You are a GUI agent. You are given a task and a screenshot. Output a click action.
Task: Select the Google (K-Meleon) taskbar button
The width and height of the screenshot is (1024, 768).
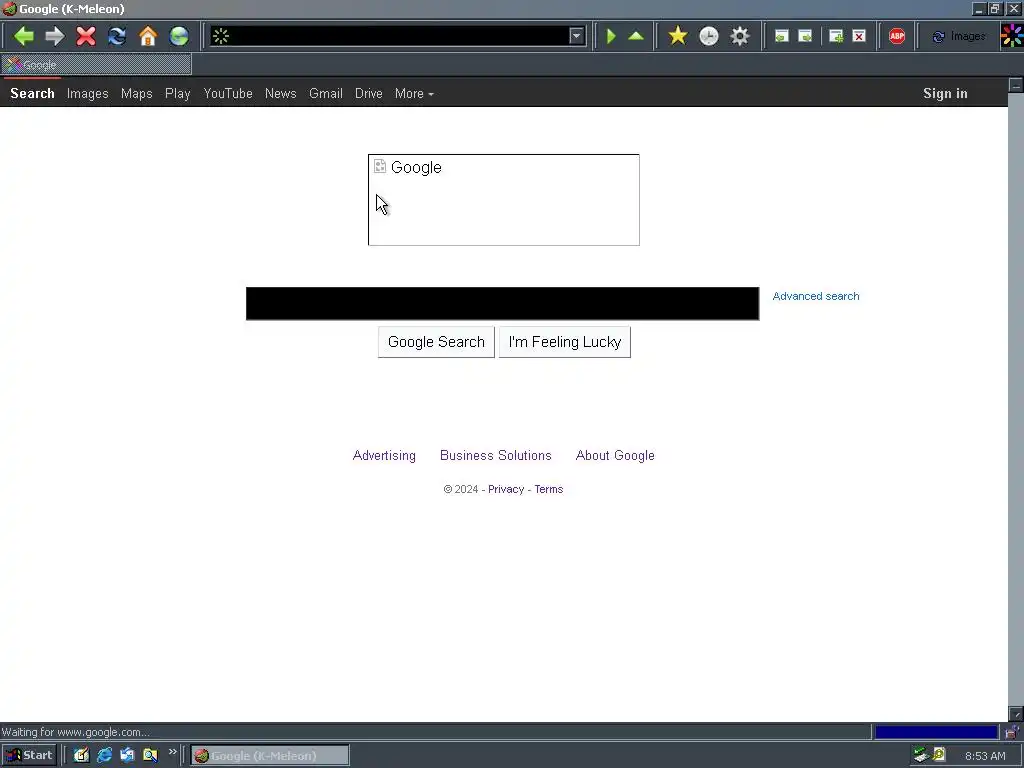(x=270, y=756)
